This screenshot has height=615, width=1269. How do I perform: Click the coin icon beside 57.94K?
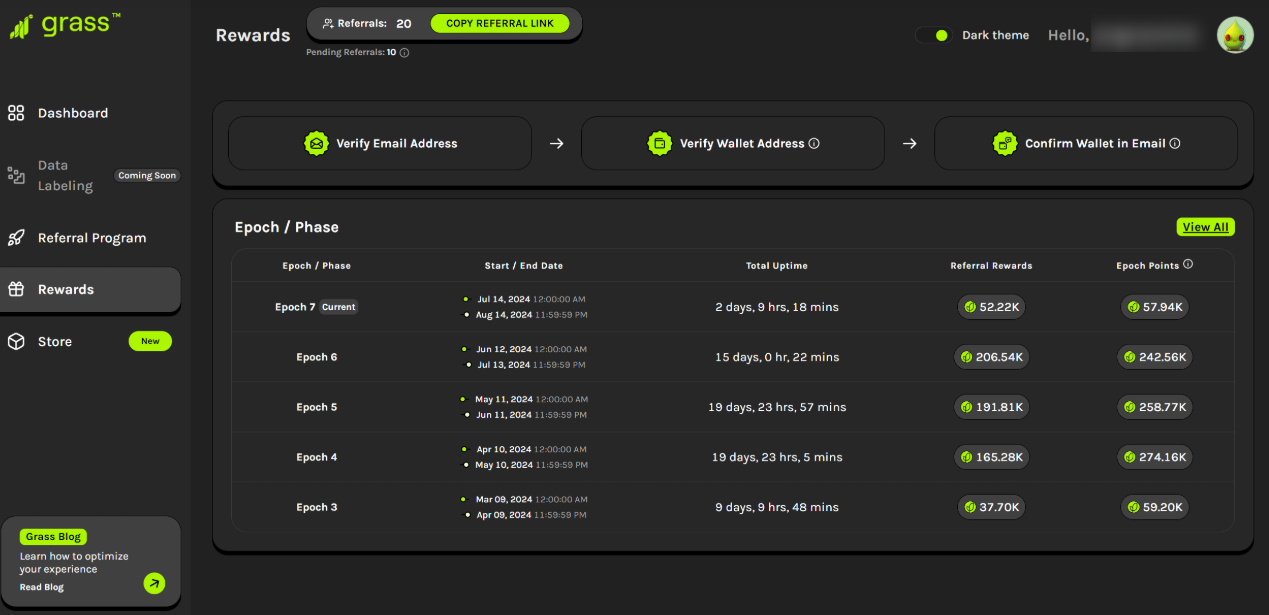(x=1133, y=307)
